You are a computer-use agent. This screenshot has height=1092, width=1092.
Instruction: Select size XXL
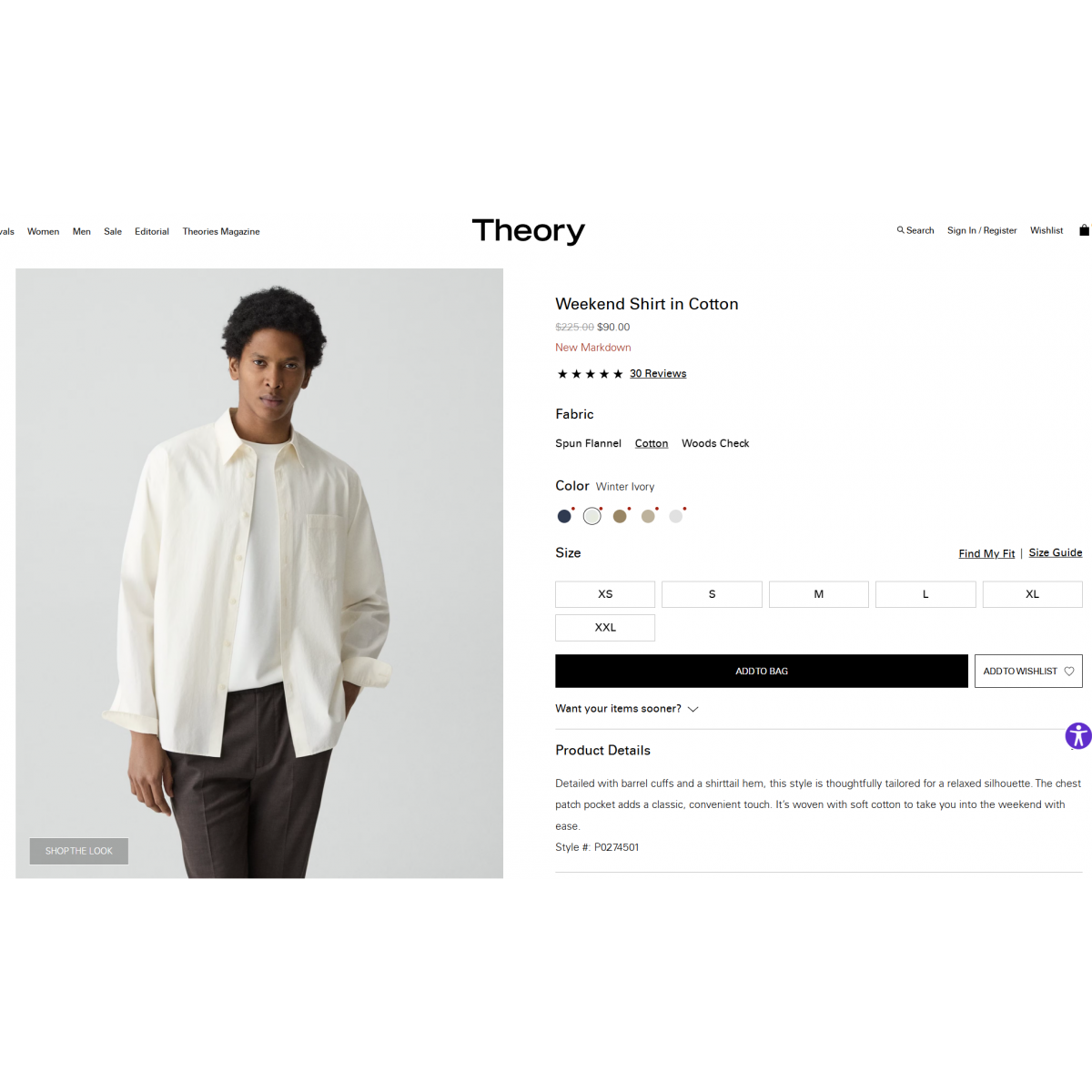[x=605, y=628]
